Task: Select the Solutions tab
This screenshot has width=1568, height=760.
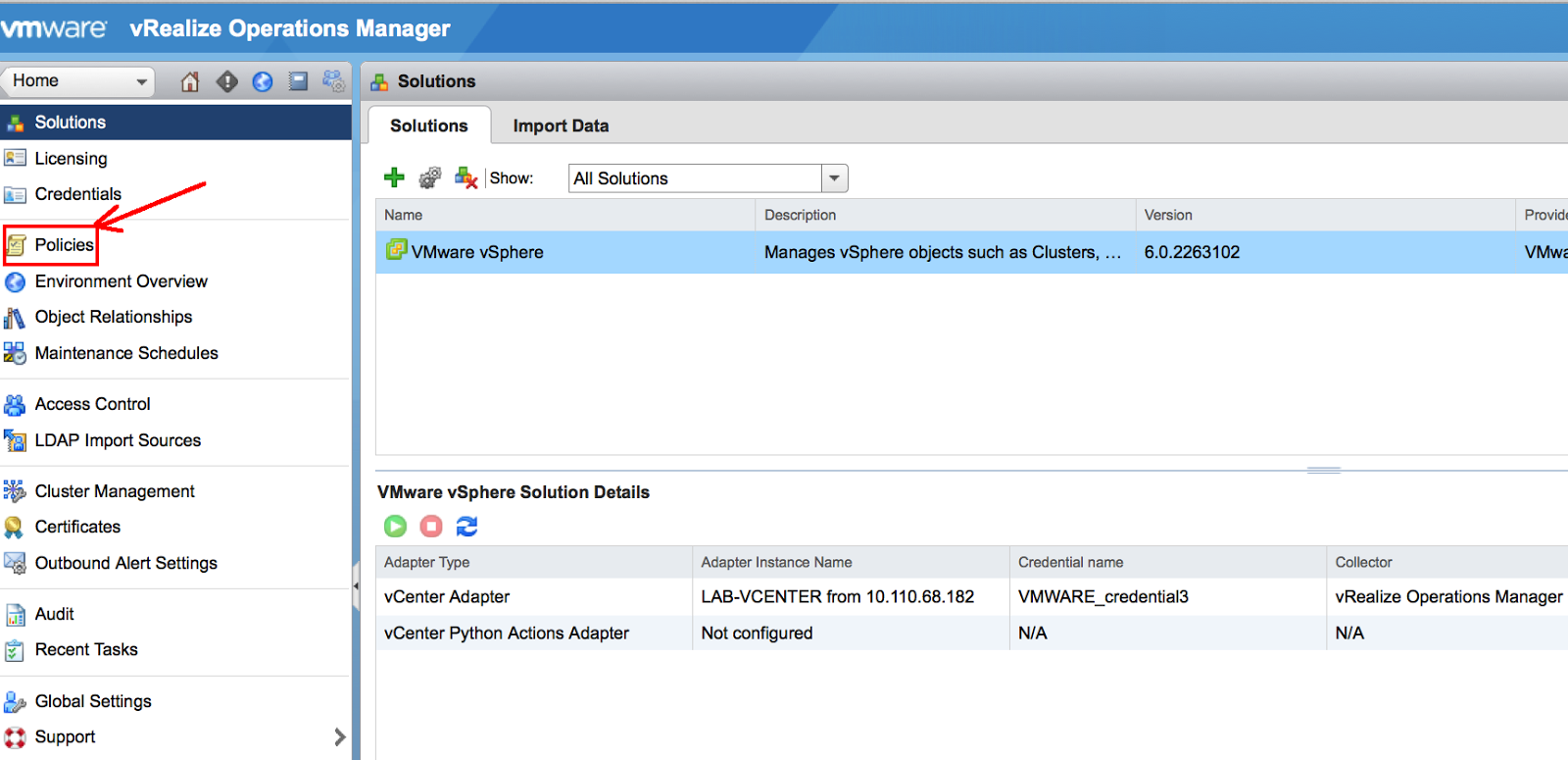Action: point(429,126)
